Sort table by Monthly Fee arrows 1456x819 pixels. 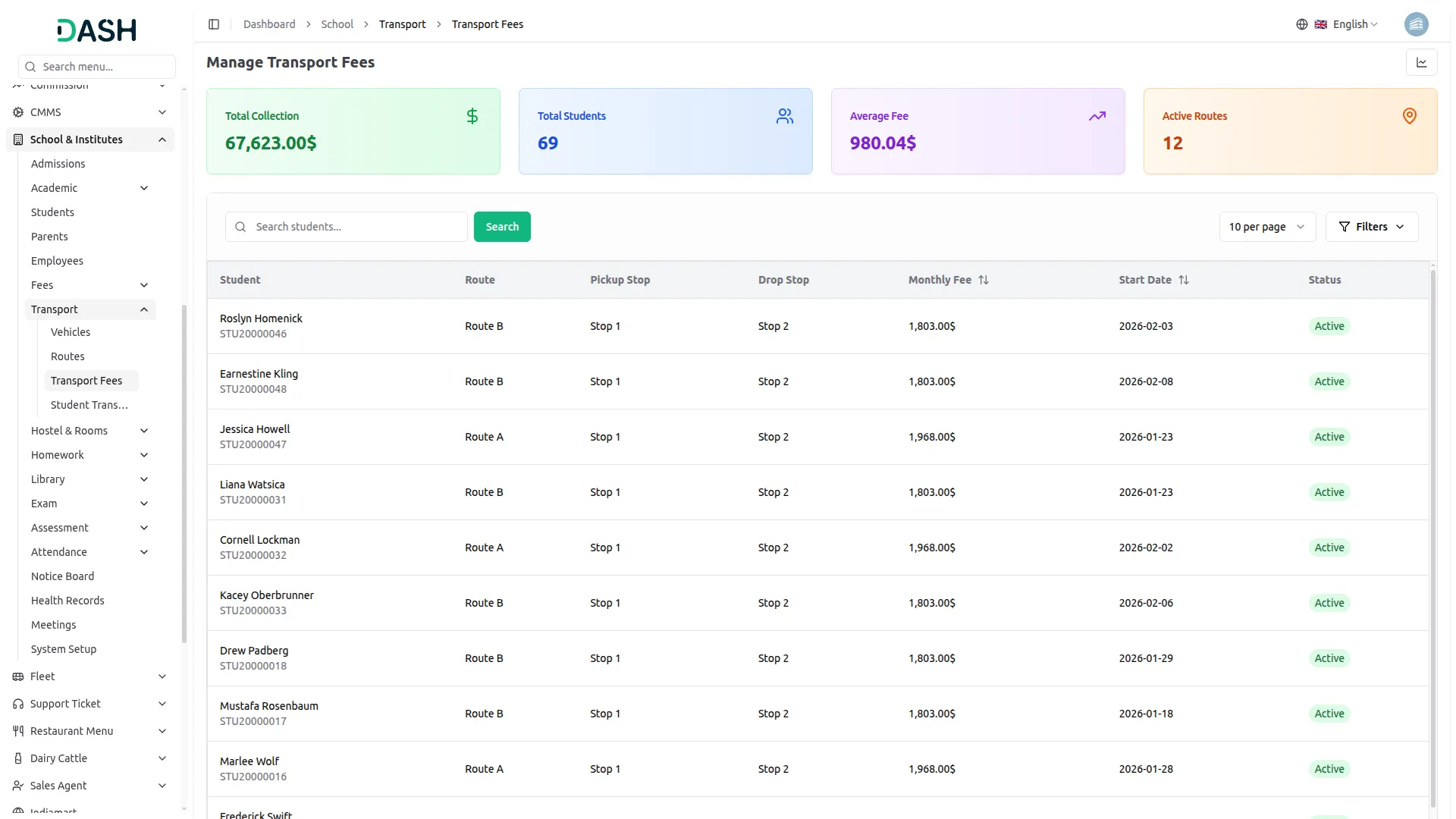coord(984,280)
